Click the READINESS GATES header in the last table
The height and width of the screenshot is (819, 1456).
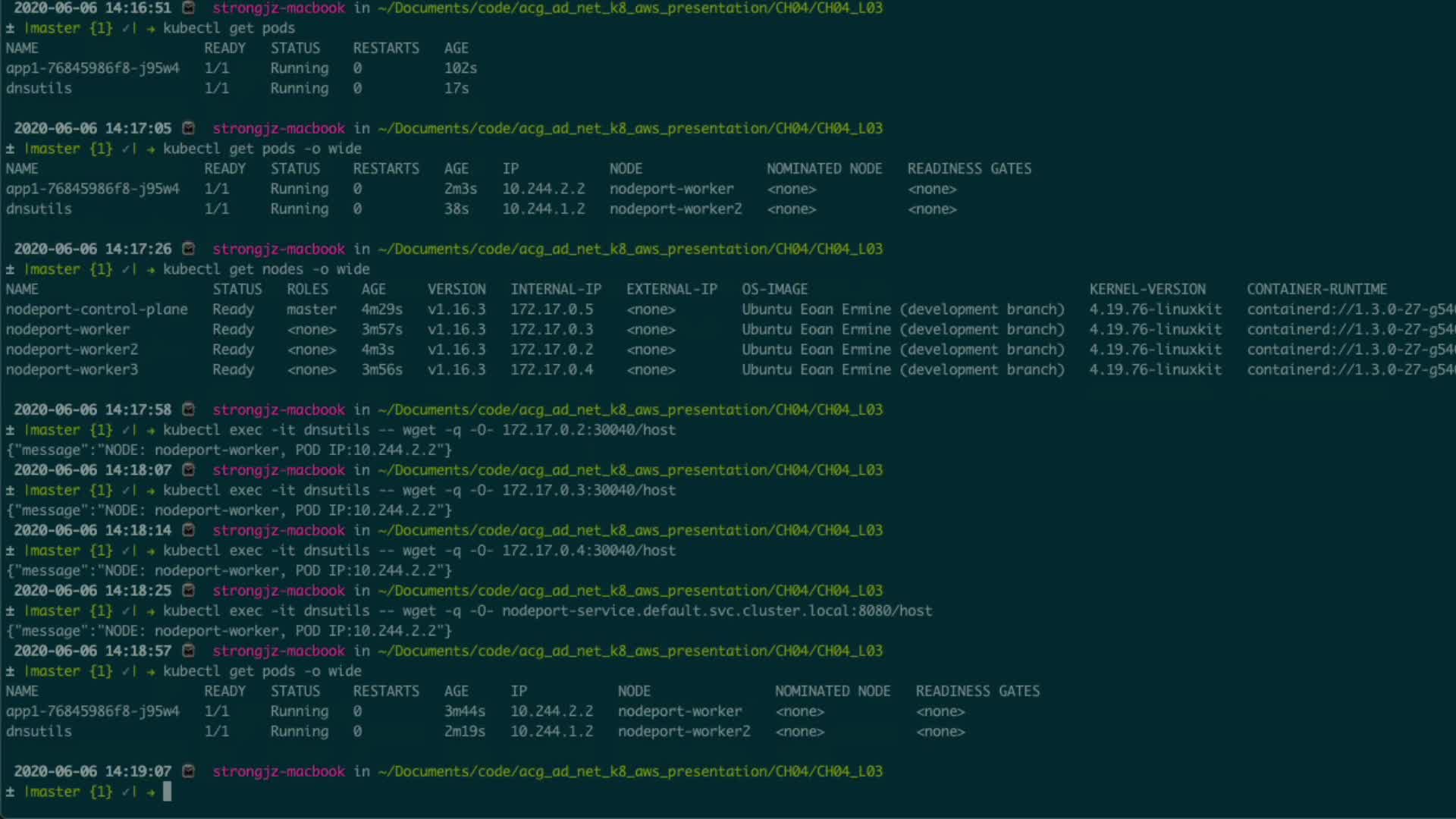coord(977,691)
